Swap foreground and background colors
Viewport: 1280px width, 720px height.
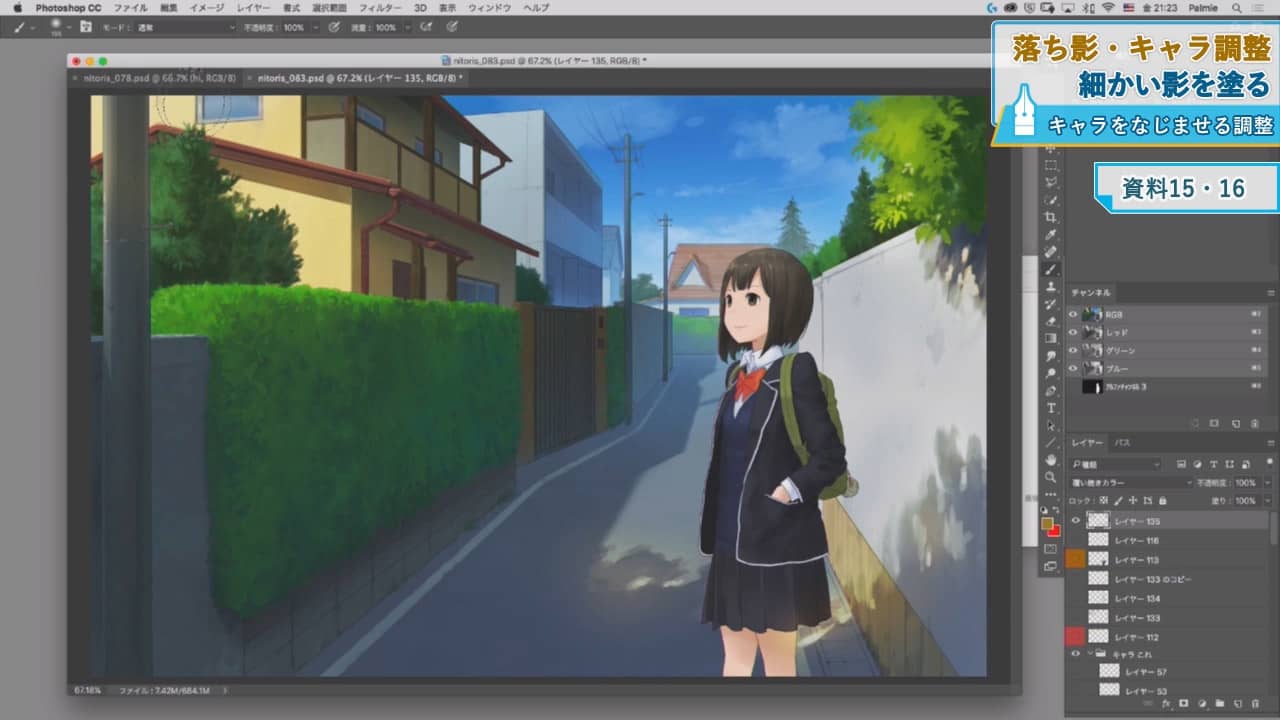point(1057,510)
